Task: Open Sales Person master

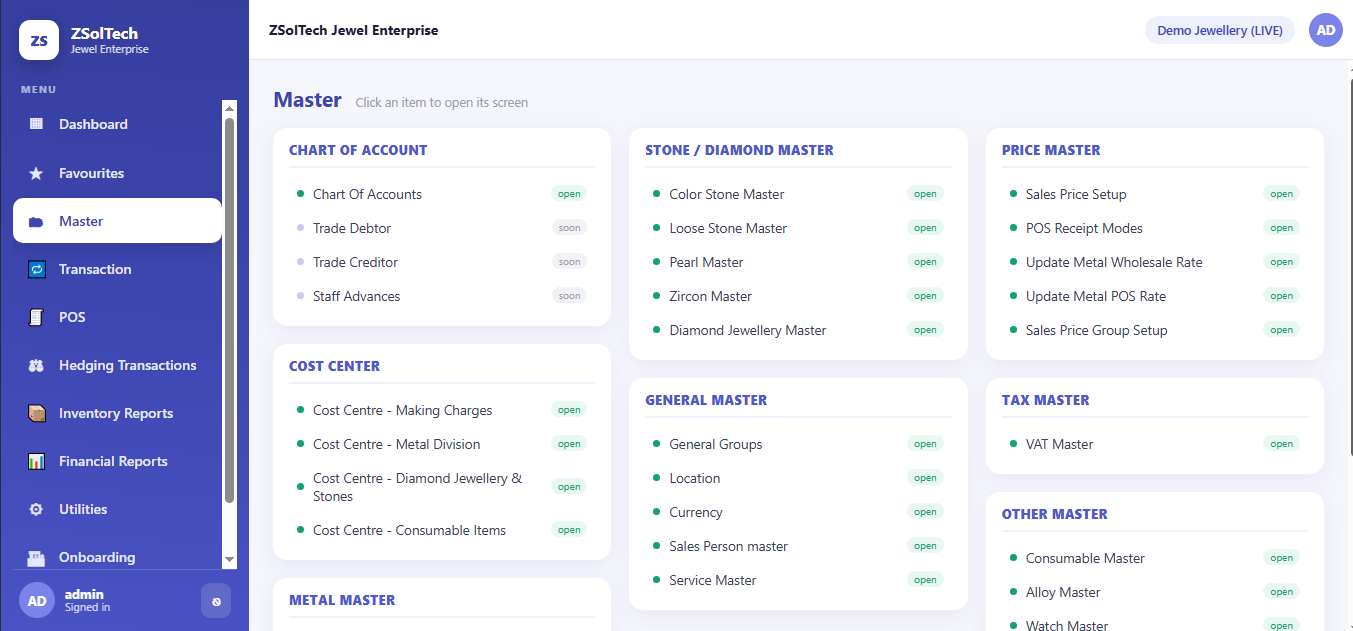Action: point(798,546)
